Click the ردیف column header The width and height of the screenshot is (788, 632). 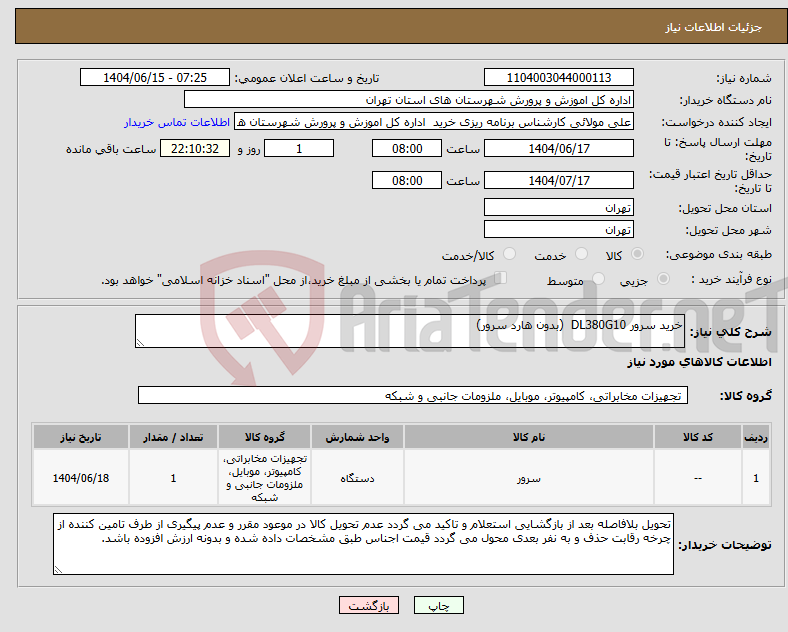pyautogui.click(x=756, y=437)
